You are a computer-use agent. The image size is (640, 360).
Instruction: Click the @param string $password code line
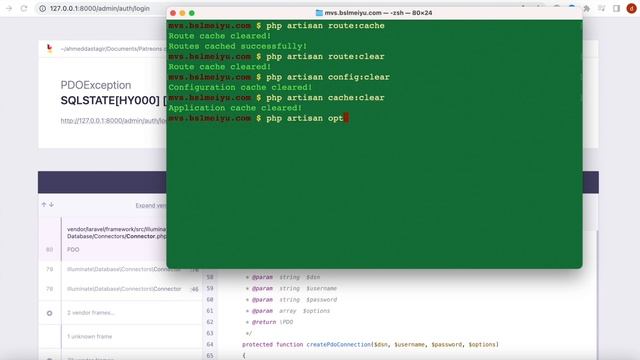pos(291,300)
